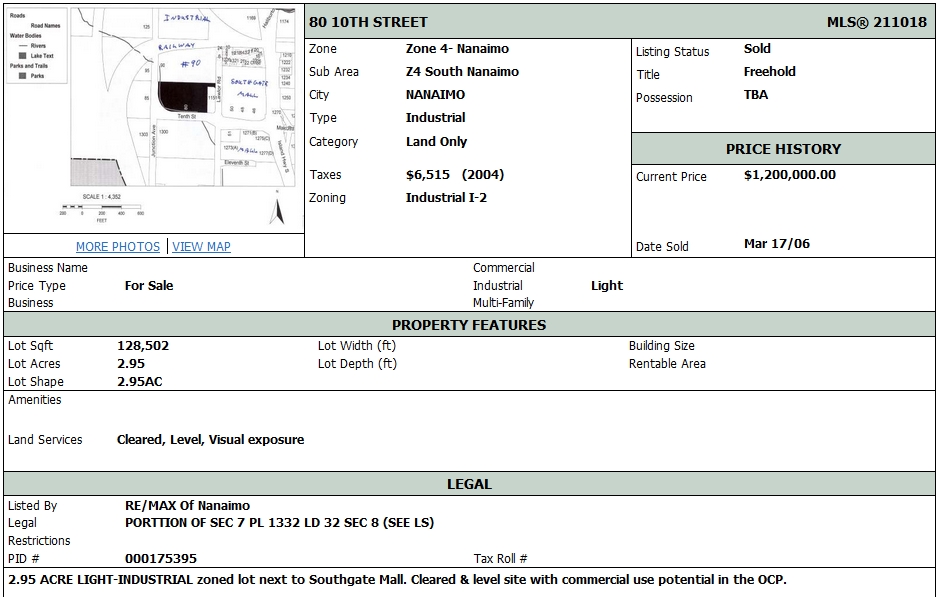This screenshot has height=597, width=940.
Task: Click the listed by RE/MAX Of Nanaimo
Action: 187,505
